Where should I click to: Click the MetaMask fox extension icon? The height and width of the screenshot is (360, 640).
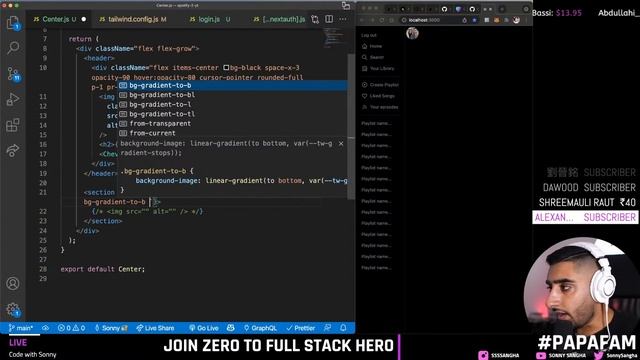[x=496, y=20]
